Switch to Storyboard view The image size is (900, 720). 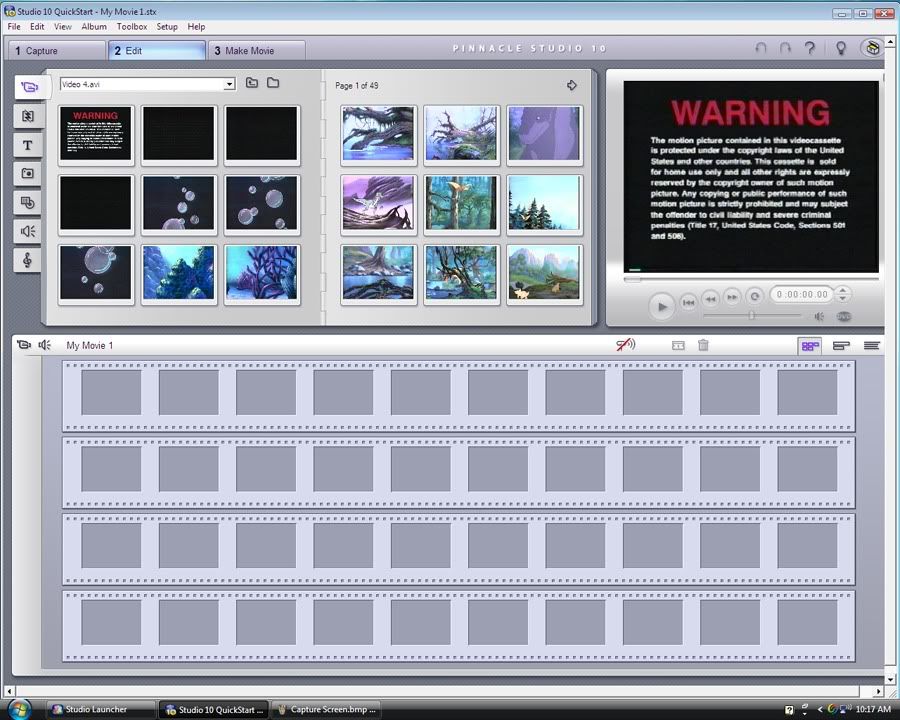click(810, 346)
